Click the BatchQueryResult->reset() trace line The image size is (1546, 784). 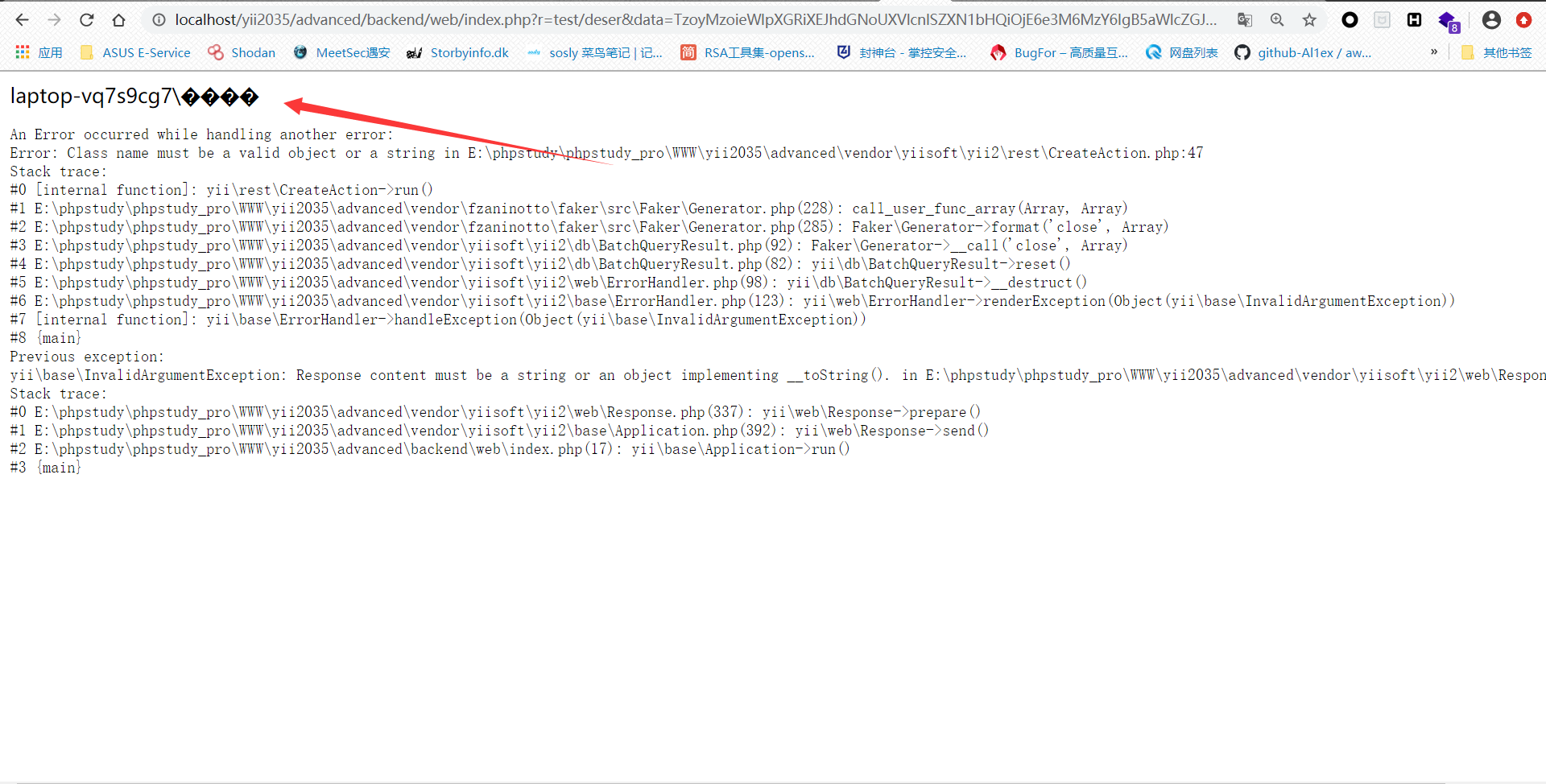540,264
